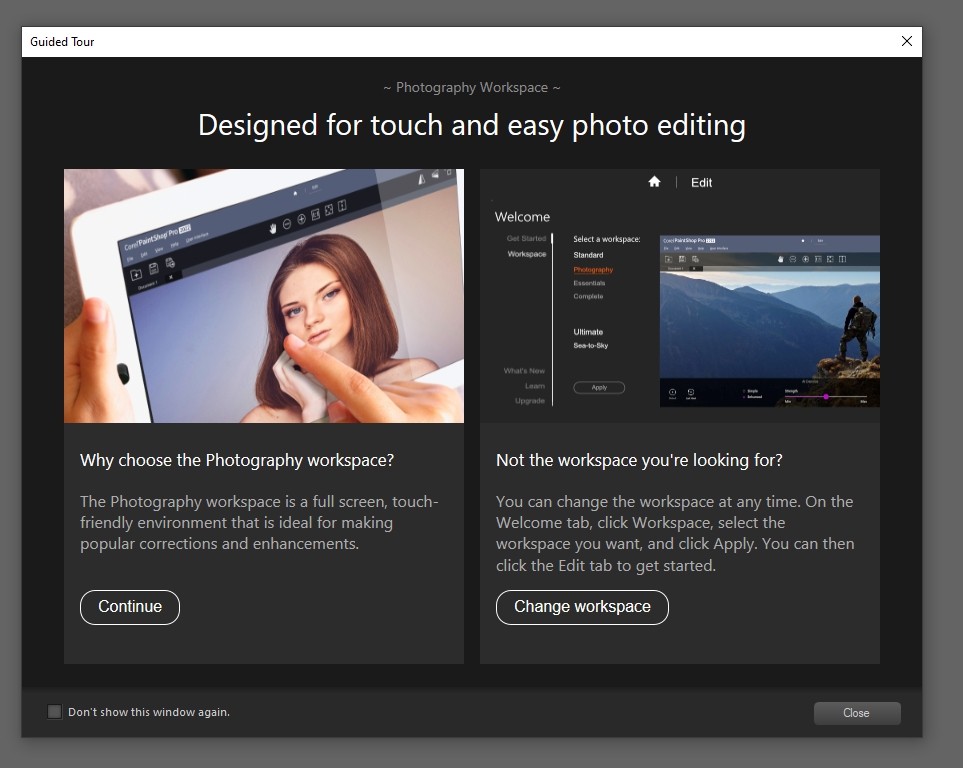963x768 pixels.
Task: Click the pink Strength slider handle
Action: pos(826,397)
